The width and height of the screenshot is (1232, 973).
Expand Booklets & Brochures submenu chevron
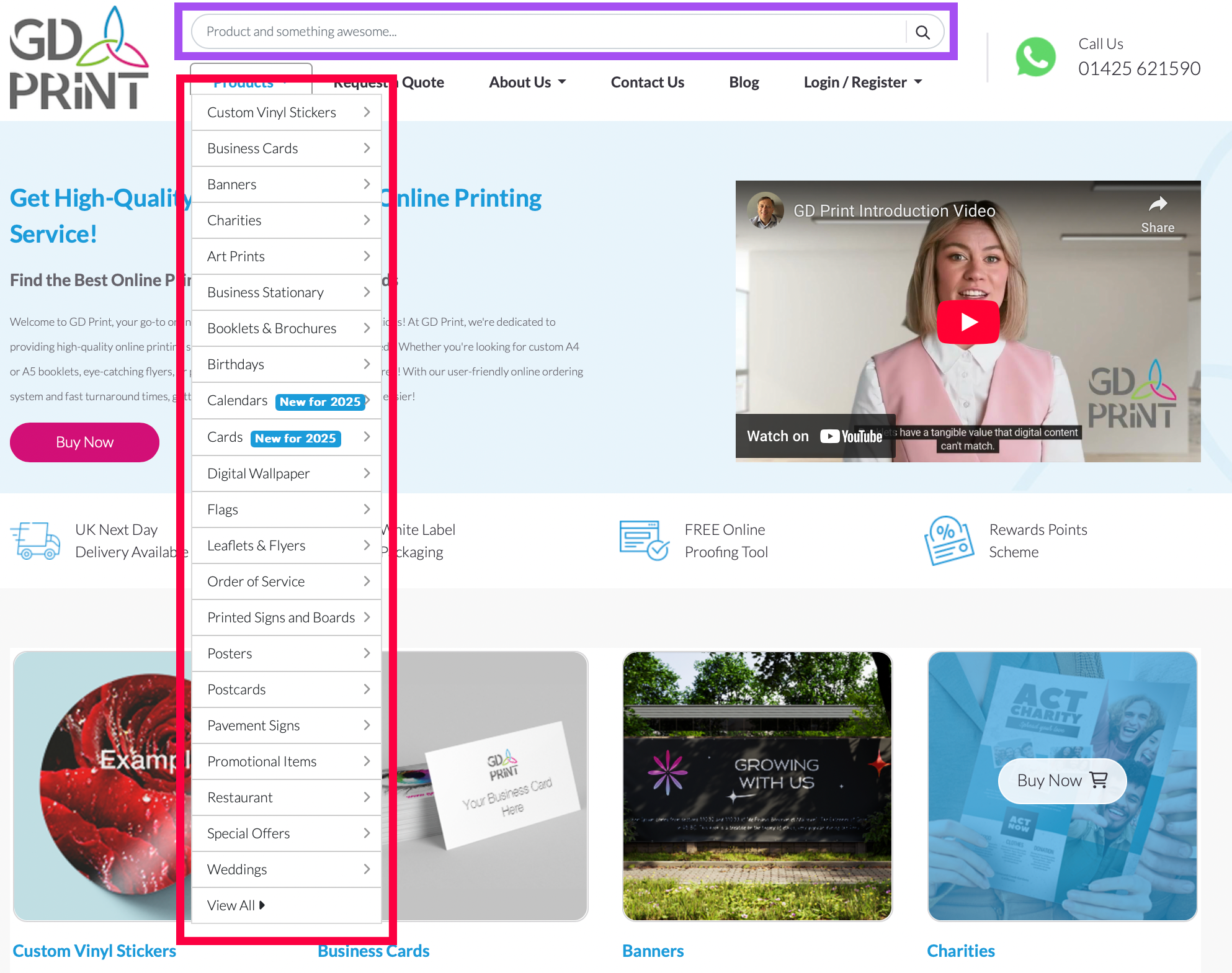tap(367, 328)
